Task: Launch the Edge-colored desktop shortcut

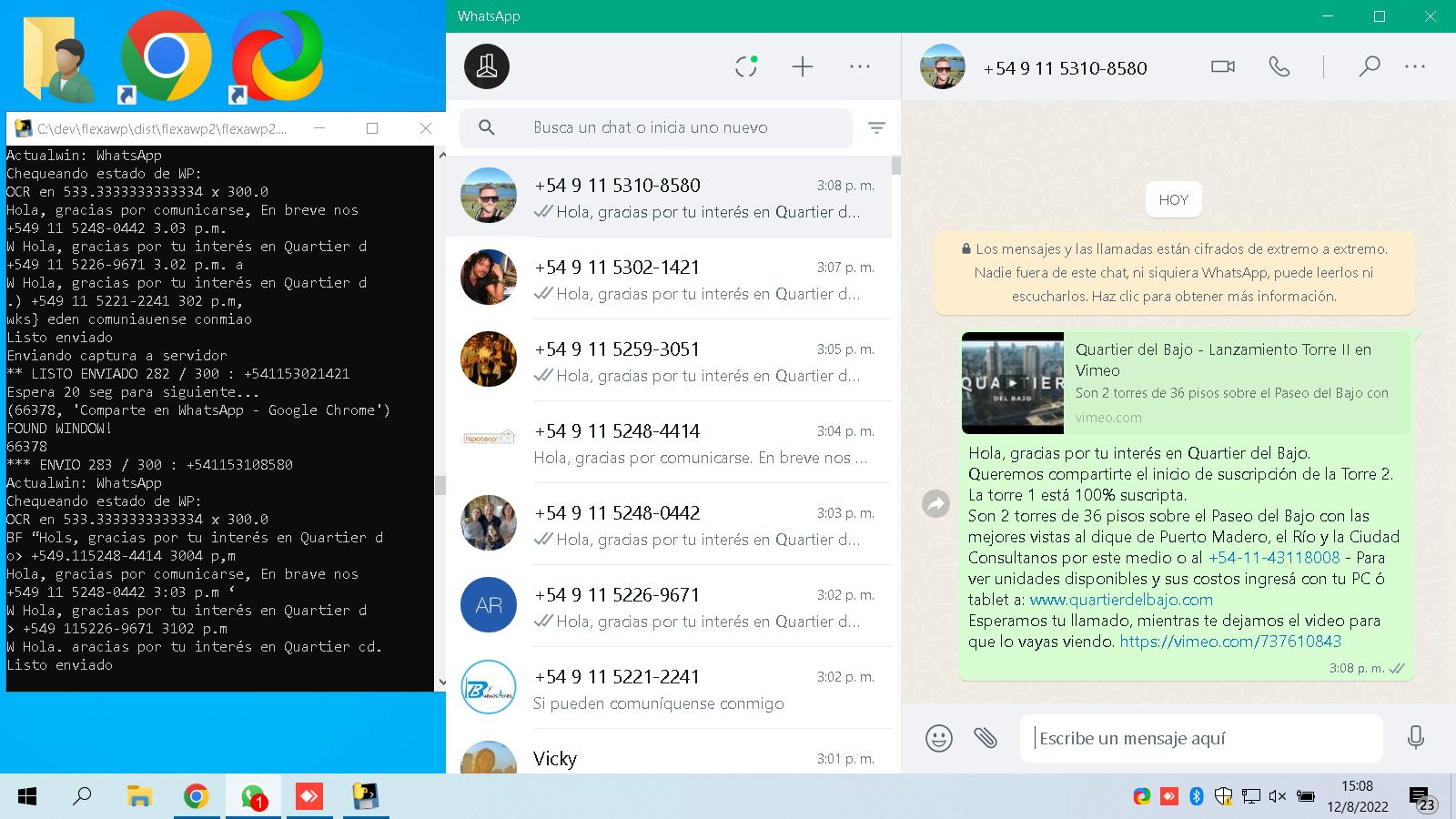Action: [x=277, y=57]
